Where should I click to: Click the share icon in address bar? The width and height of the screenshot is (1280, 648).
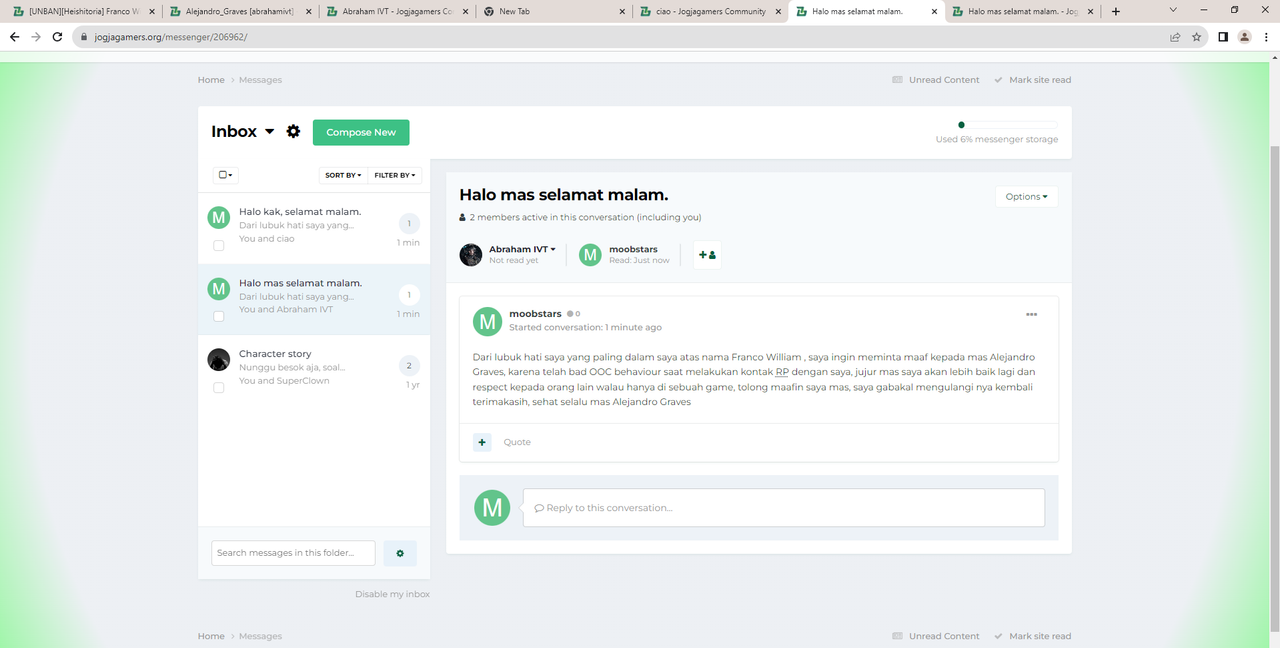1175,37
